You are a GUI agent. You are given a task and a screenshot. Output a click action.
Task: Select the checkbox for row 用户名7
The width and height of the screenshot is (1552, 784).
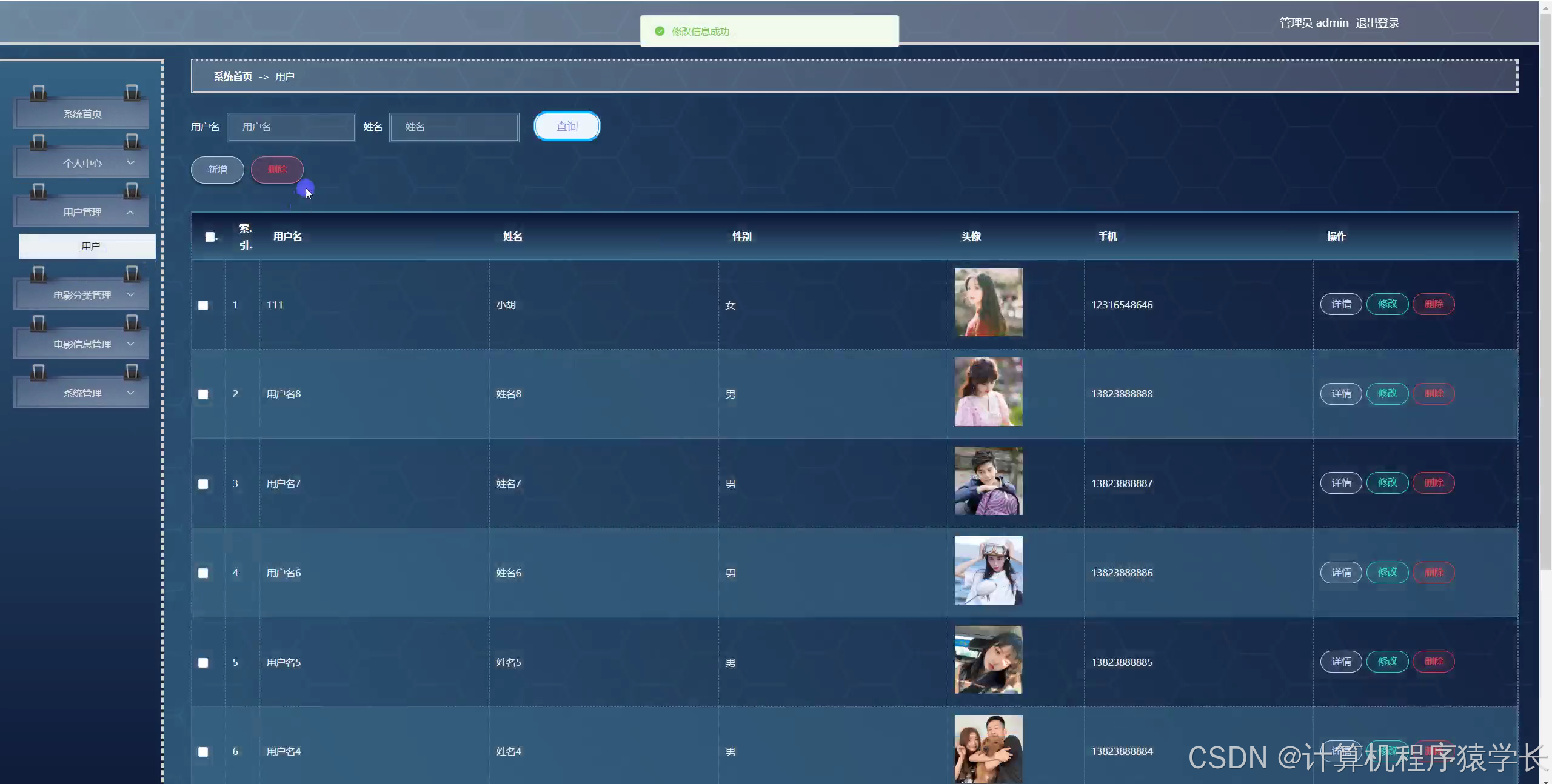pos(203,484)
